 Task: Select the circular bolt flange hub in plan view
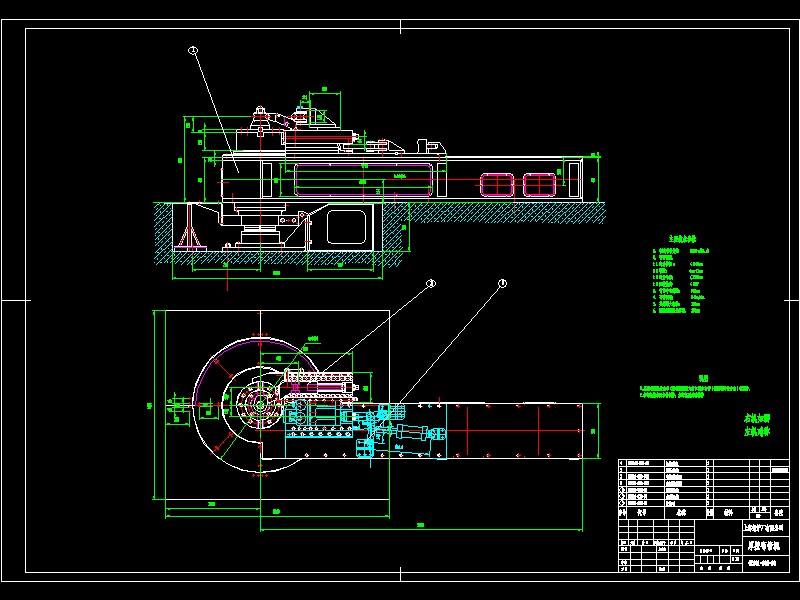(x=260, y=405)
